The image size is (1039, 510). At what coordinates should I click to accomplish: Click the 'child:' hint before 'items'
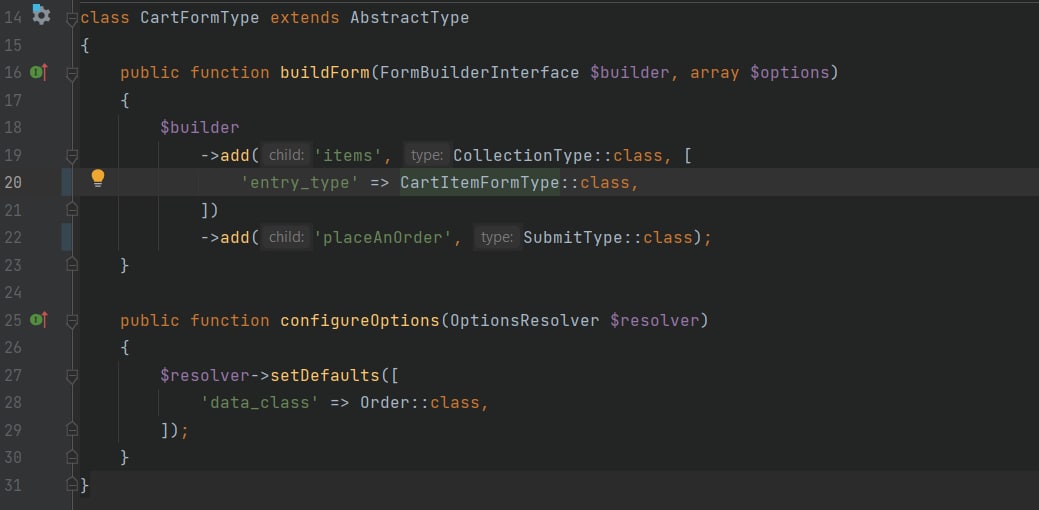click(x=286, y=156)
